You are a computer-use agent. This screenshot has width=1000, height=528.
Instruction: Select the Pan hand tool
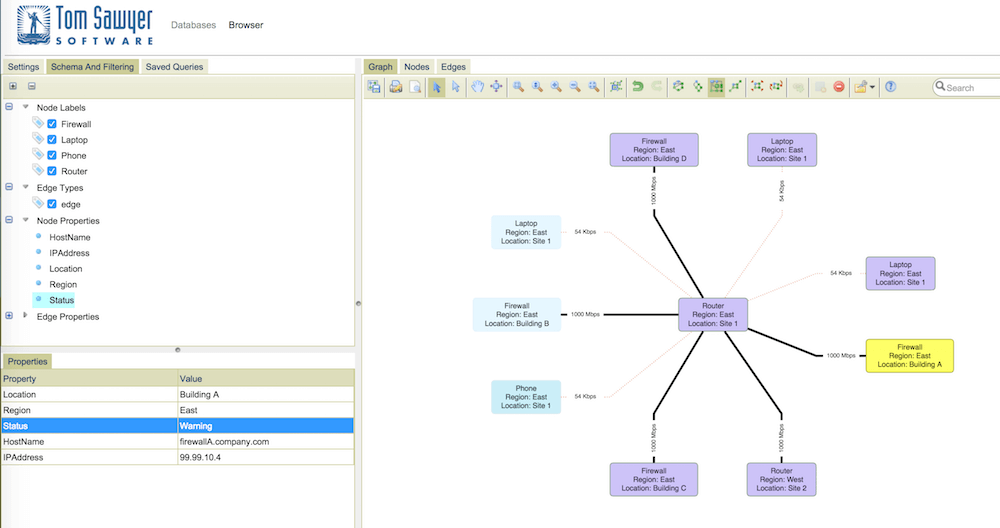tap(478, 87)
